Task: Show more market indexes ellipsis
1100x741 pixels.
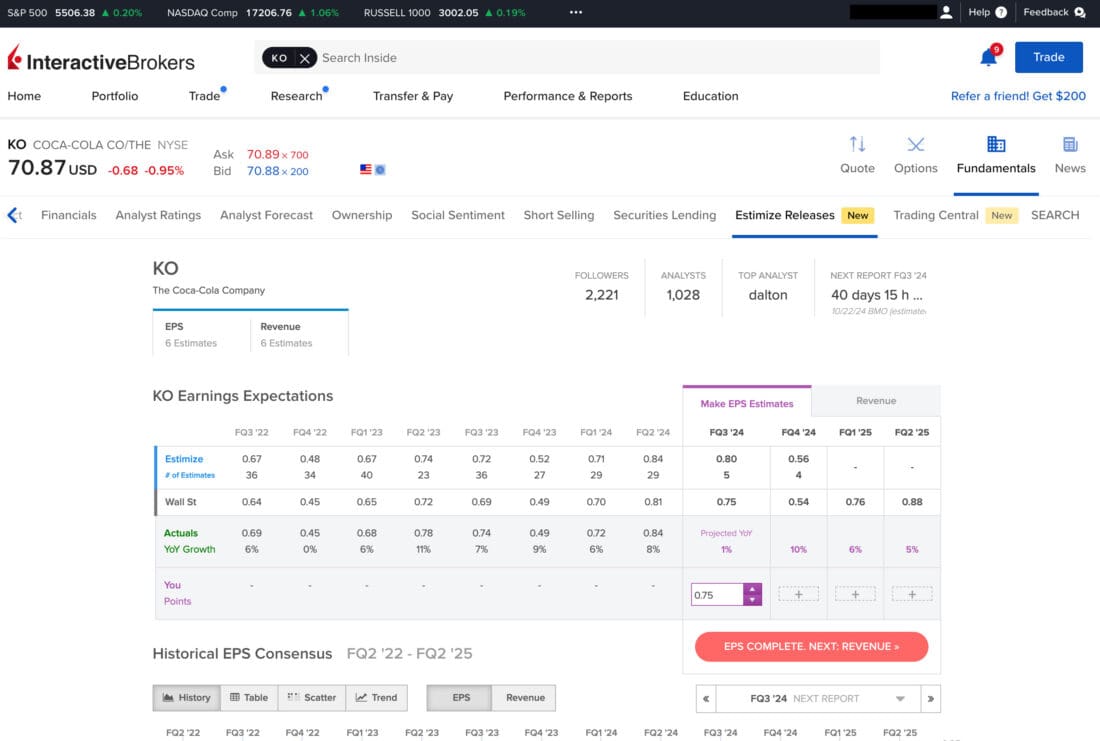Action: pyautogui.click(x=576, y=12)
